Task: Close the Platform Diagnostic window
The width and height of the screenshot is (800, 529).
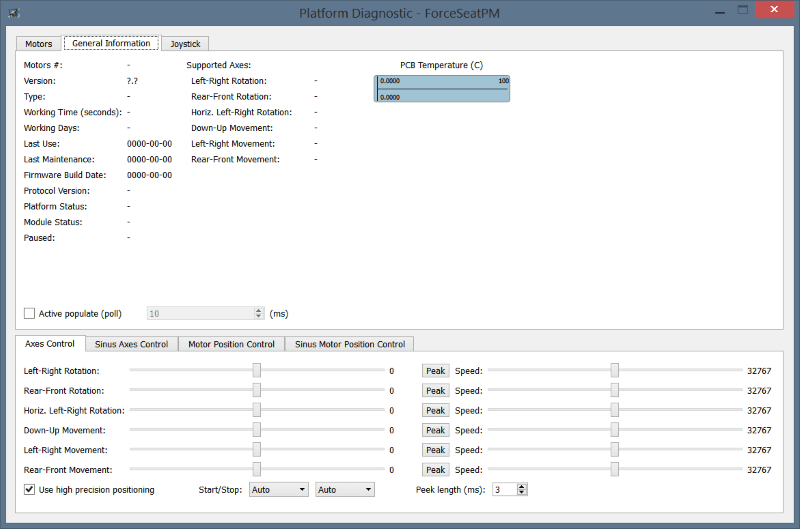Action: point(774,10)
